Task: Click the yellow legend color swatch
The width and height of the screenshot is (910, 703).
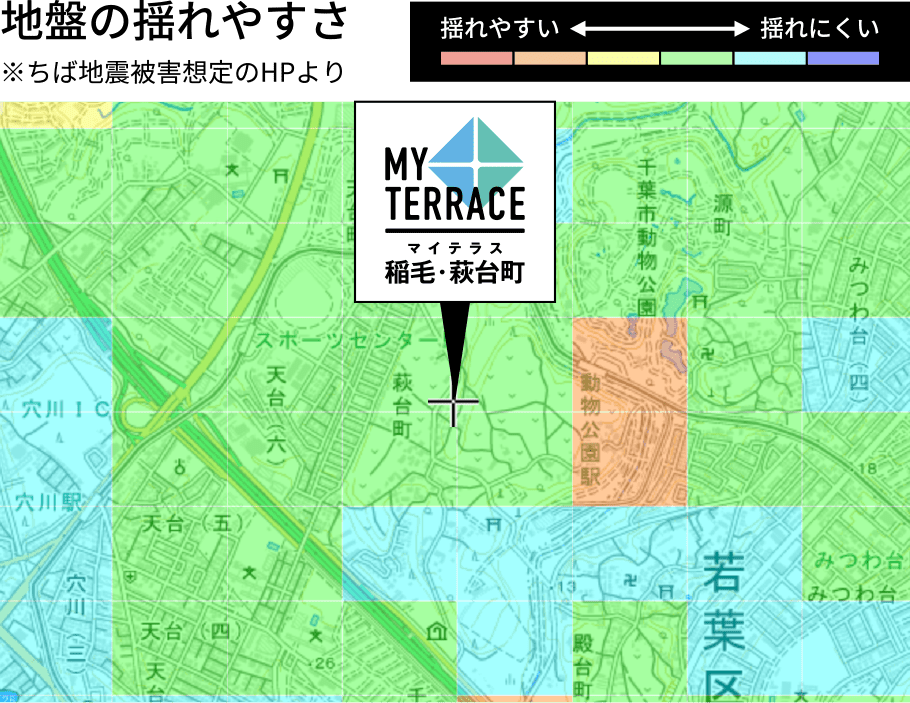Action: coord(623,58)
